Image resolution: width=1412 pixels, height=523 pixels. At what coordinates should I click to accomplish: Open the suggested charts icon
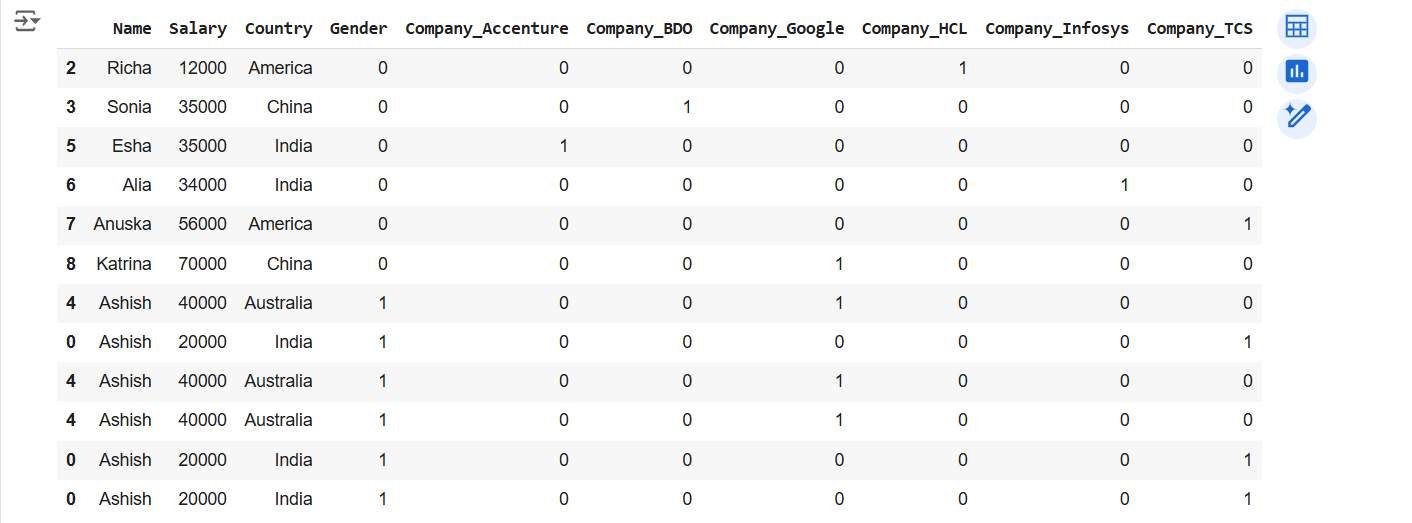(x=1297, y=72)
